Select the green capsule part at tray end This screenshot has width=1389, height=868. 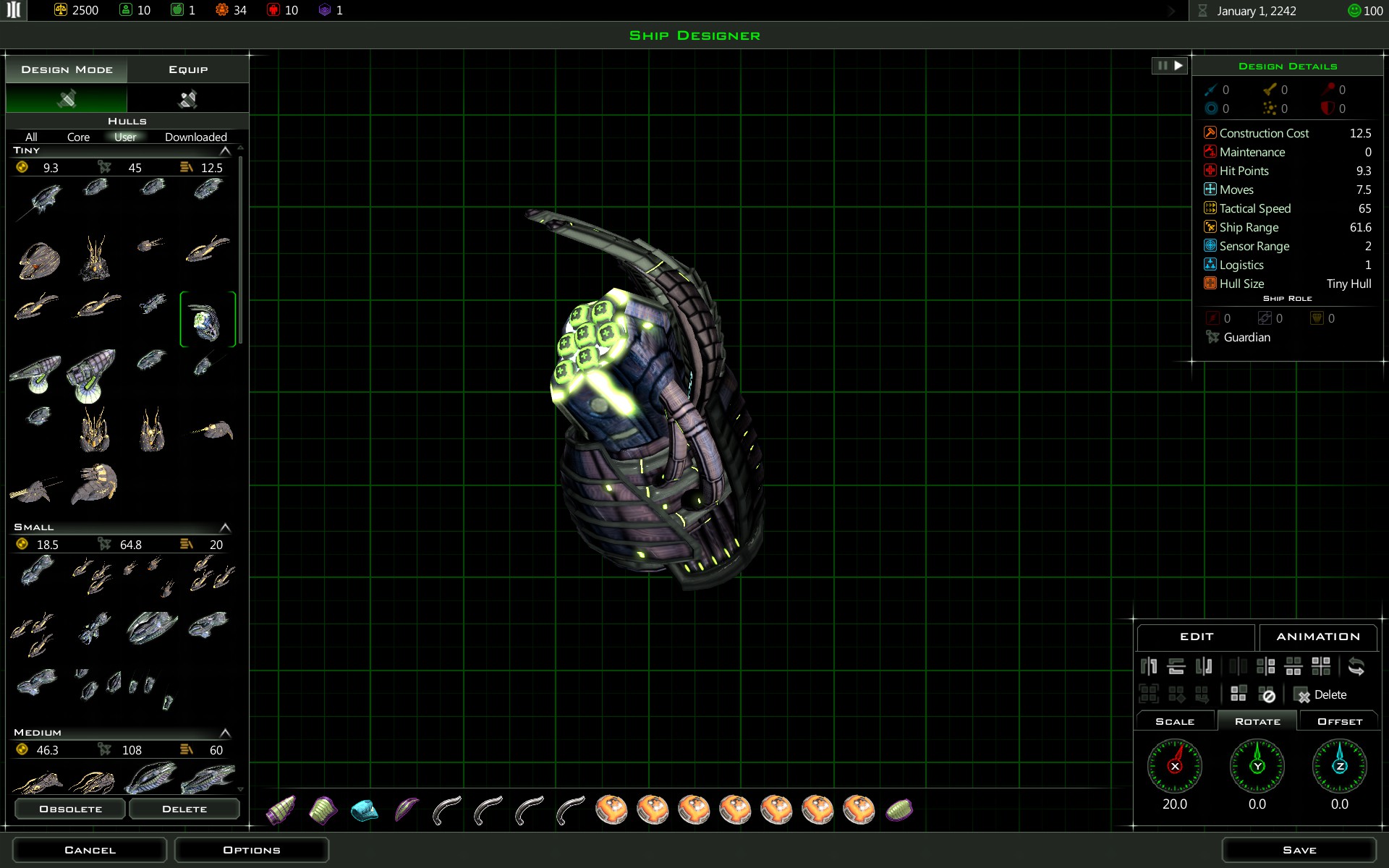tap(899, 810)
